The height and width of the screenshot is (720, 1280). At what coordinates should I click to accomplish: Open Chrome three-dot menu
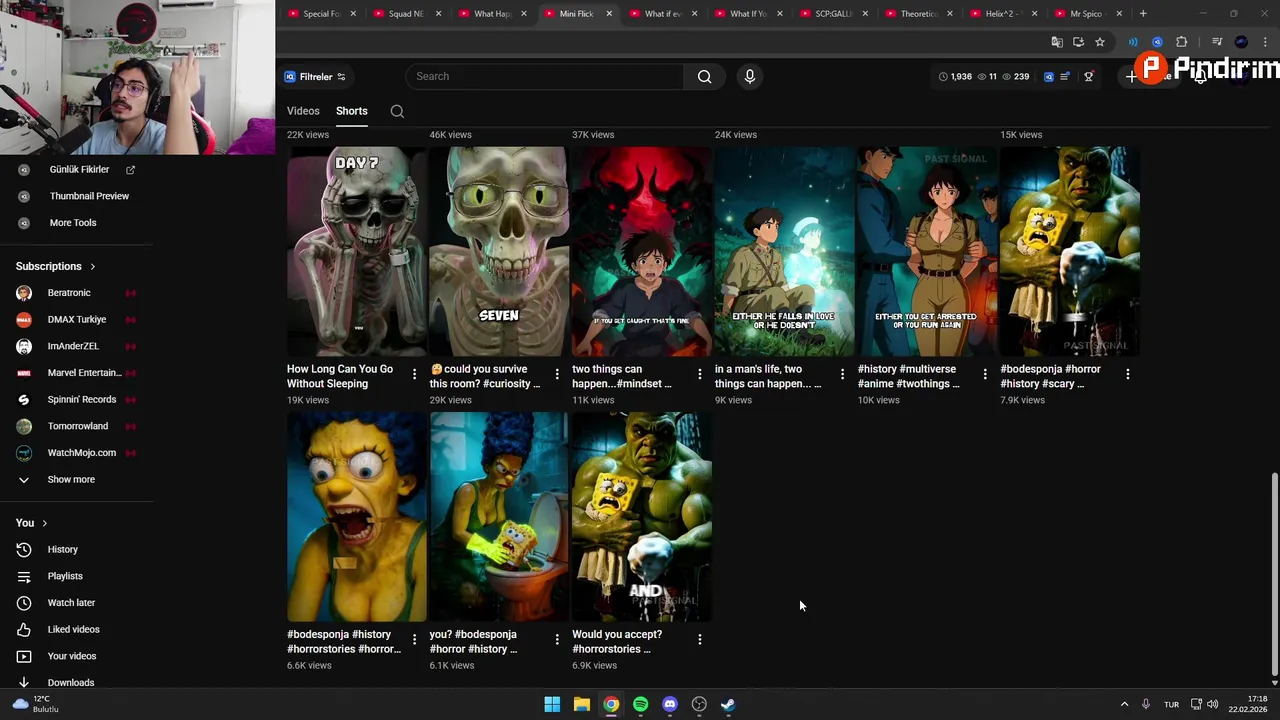1266,42
